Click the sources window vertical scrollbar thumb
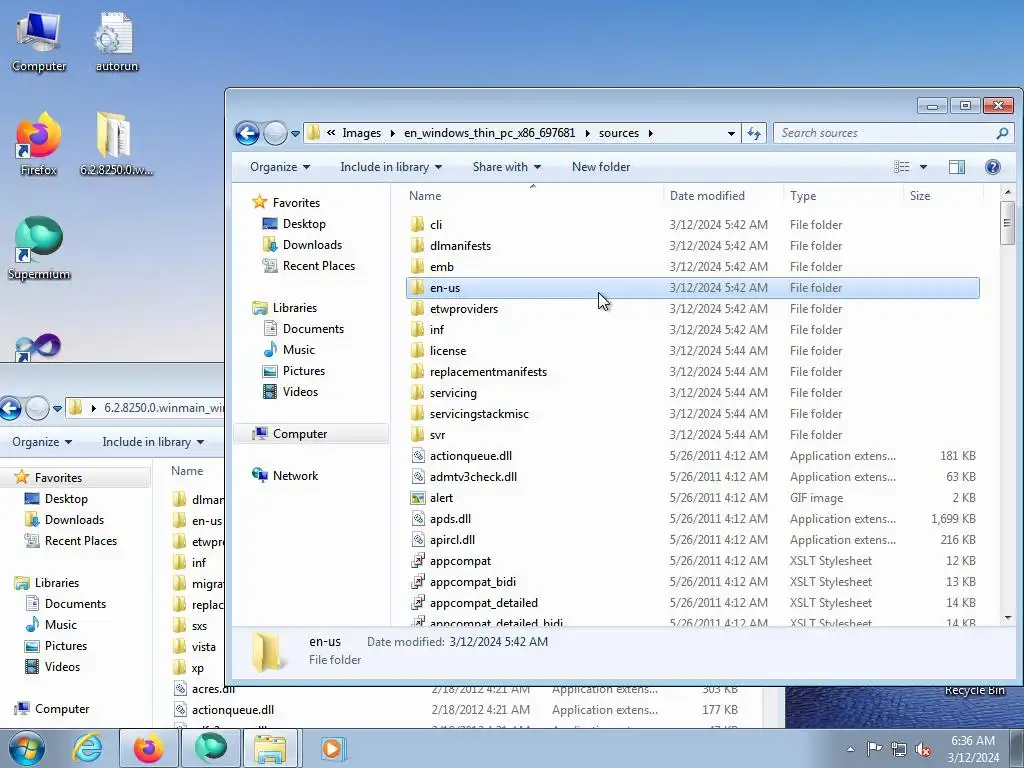This screenshot has width=1024, height=768. point(1007,223)
